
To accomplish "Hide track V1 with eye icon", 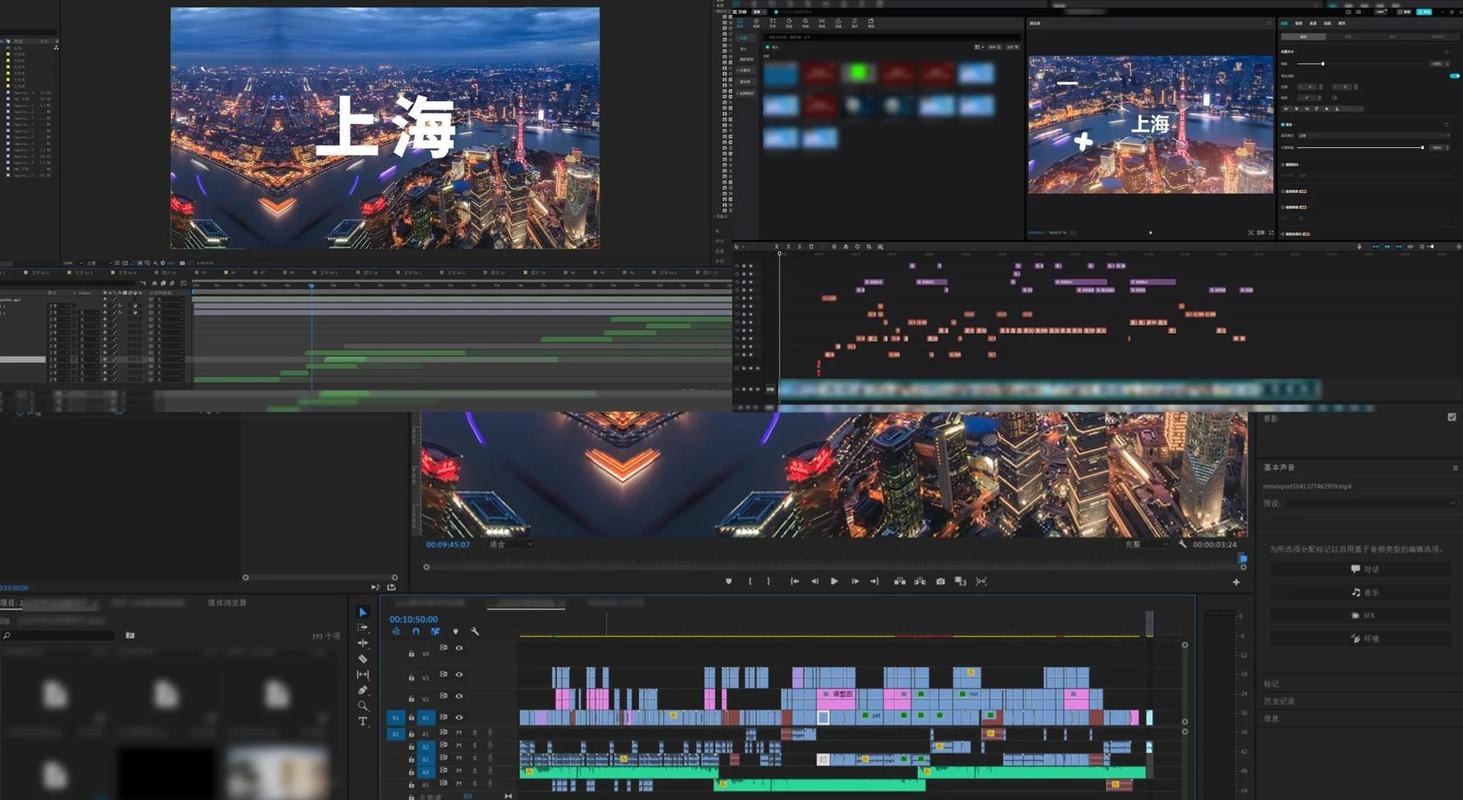I will point(459,717).
